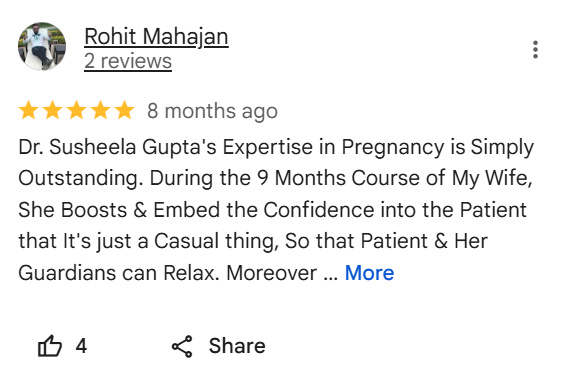Image resolution: width=568 pixels, height=392 pixels.
Task: View the reviewer's 2 reviews link
Action: coord(128,61)
